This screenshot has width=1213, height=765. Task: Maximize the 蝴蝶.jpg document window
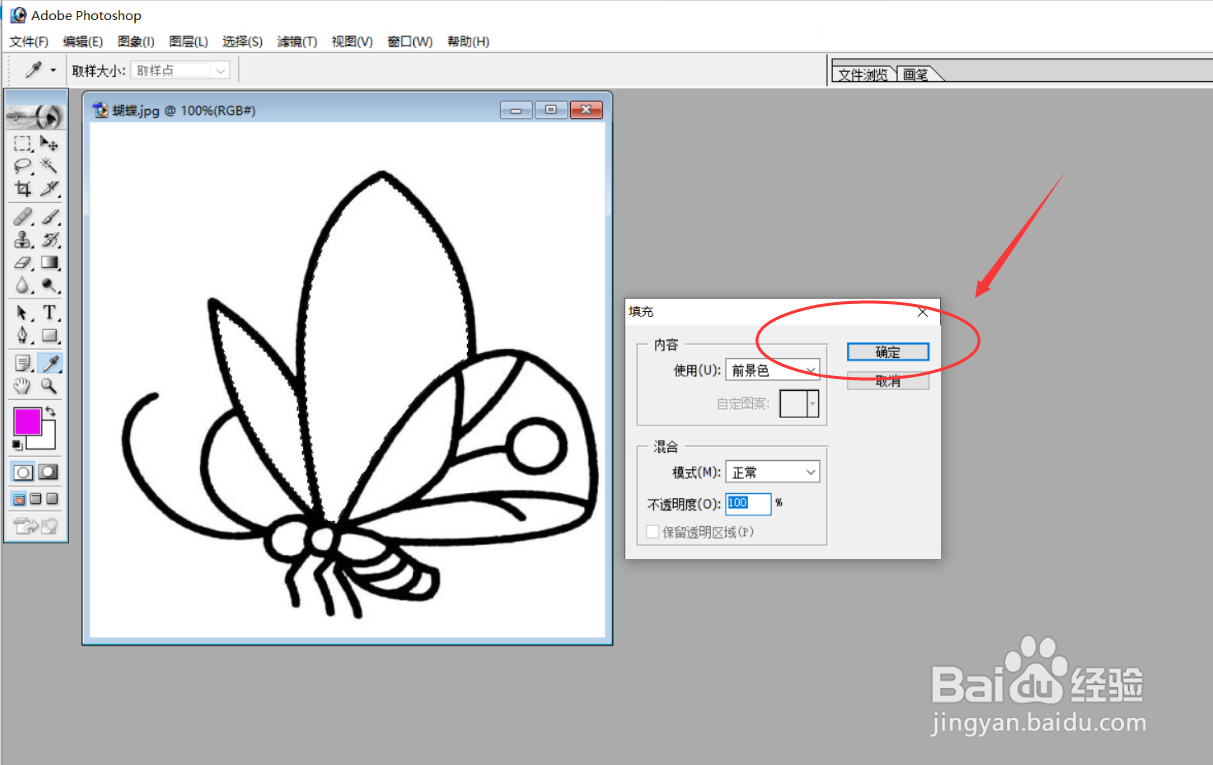[551, 110]
